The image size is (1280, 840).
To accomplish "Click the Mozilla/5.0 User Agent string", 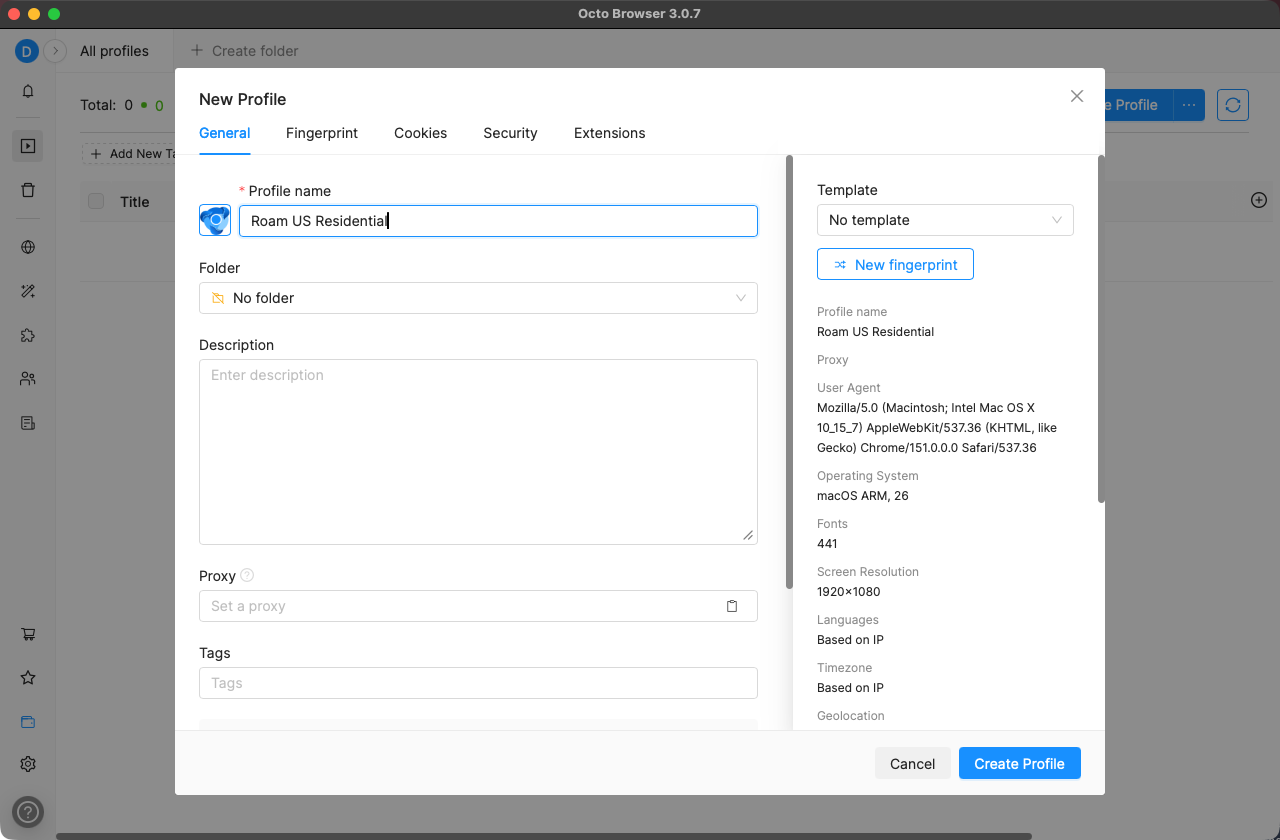I will pyautogui.click(x=937, y=428).
